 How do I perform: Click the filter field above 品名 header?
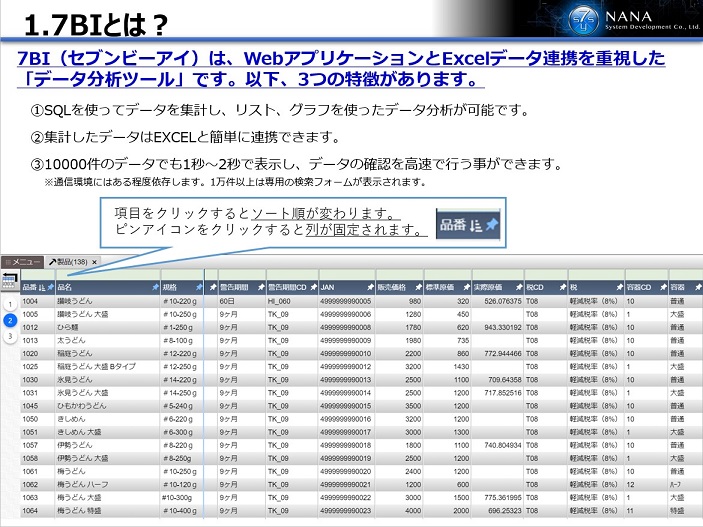pos(108,274)
